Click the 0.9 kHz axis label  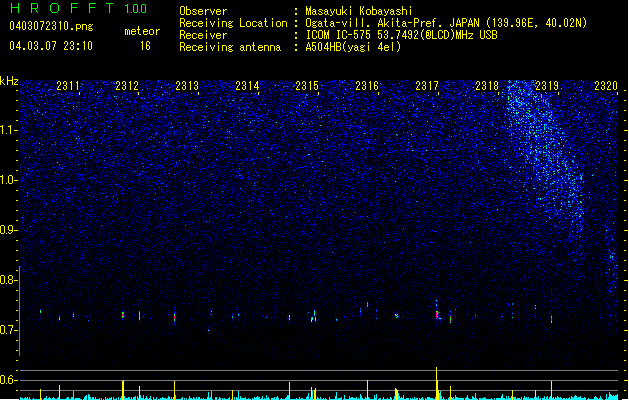pyautogui.click(x=8, y=230)
